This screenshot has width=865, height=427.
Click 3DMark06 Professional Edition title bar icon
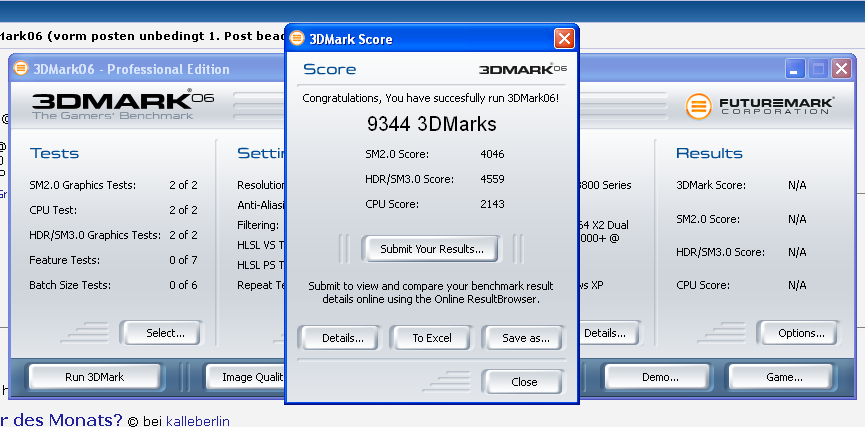pyautogui.click(x=20, y=68)
